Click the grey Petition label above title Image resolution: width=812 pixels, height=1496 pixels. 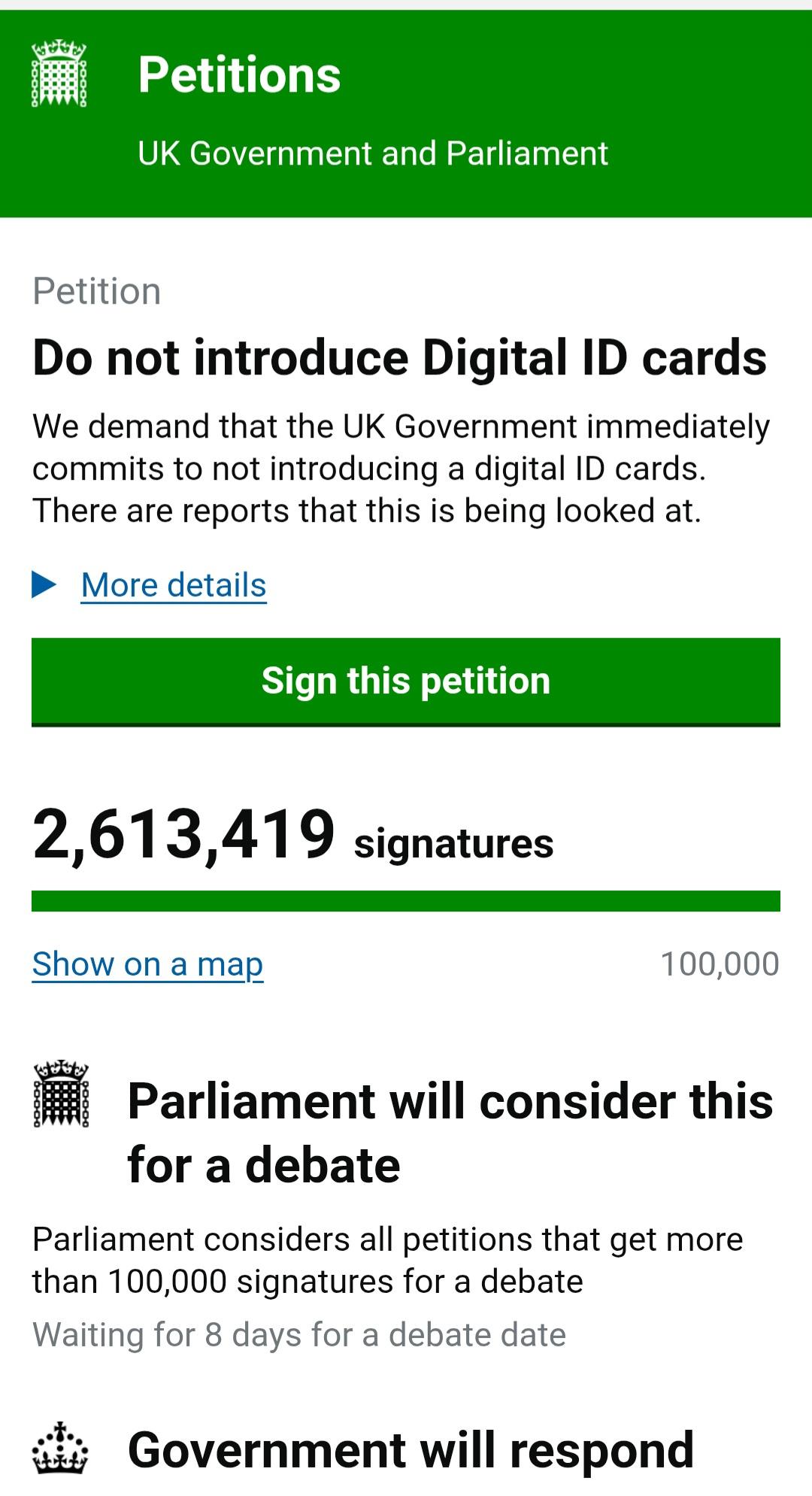(x=96, y=291)
